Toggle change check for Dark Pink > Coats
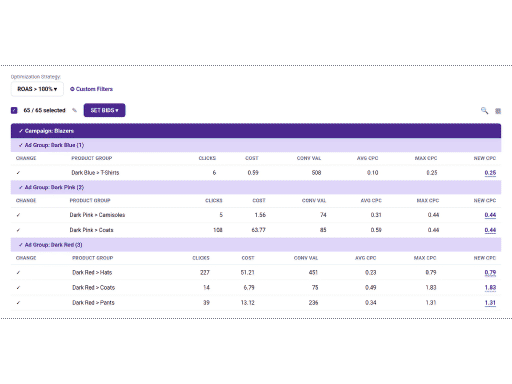 coord(18,230)
